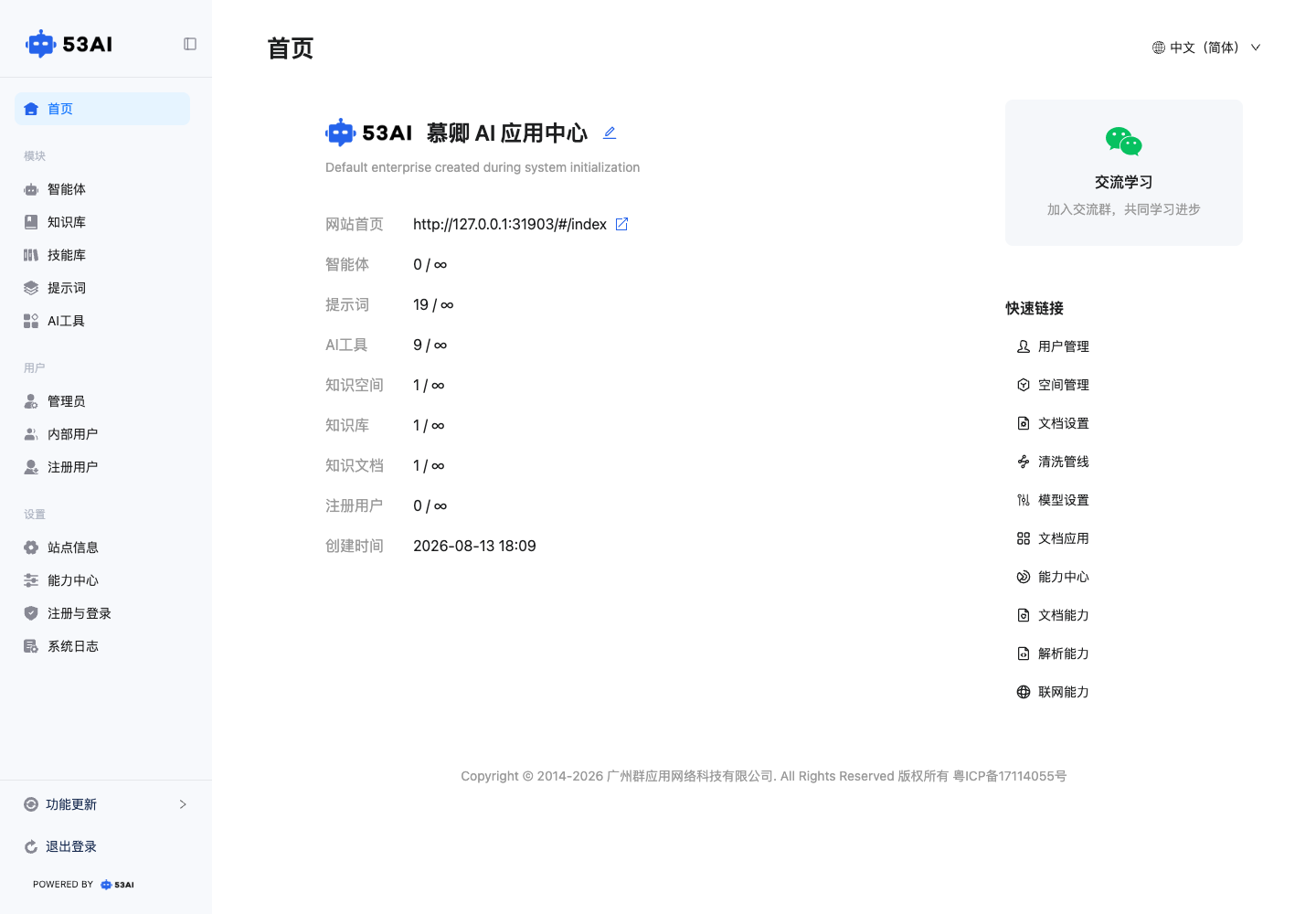
Task: Click the green WeChat icon in the card
Action: [x=1124, y=142]
